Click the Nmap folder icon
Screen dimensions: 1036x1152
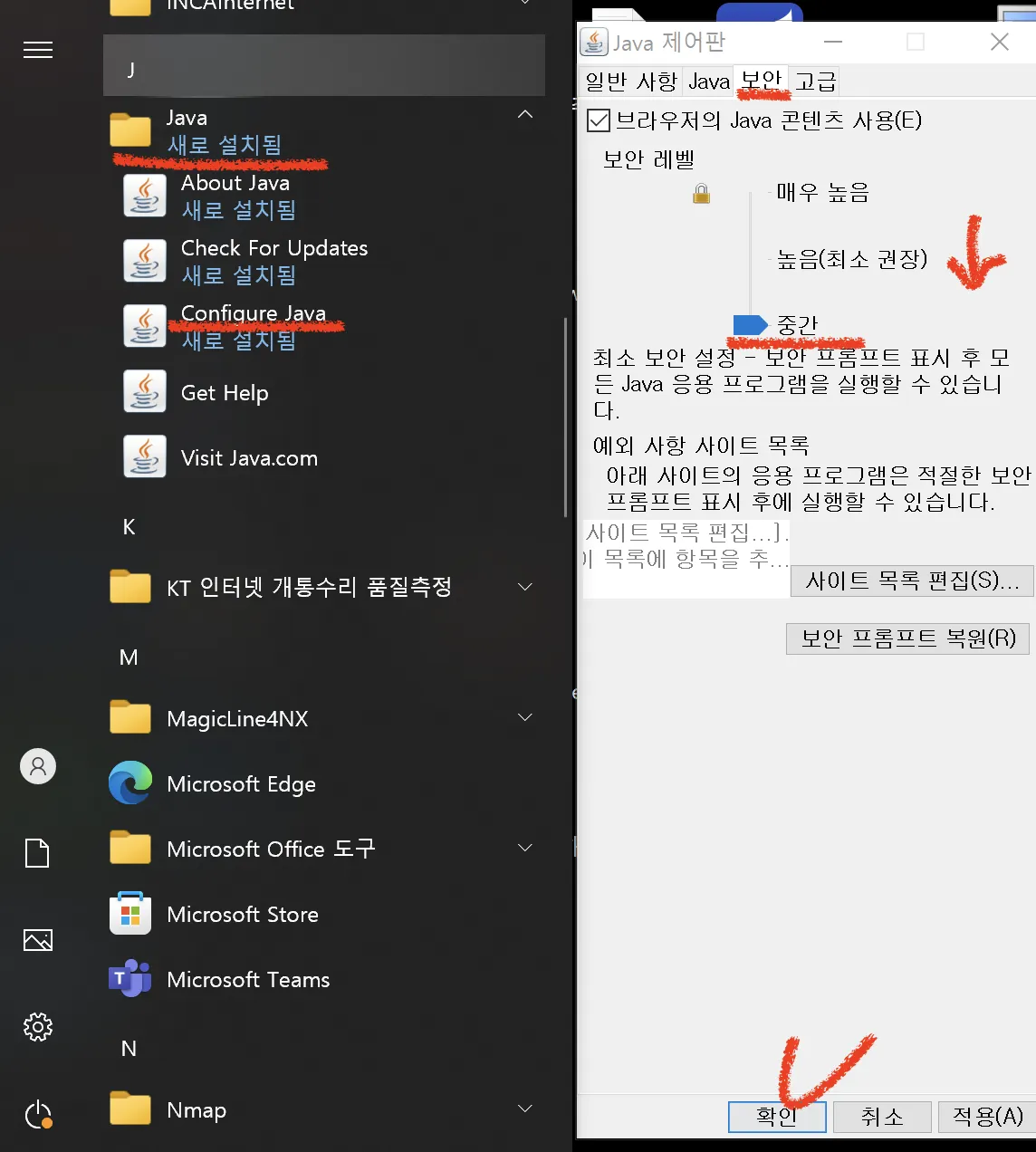(130, 1109)
